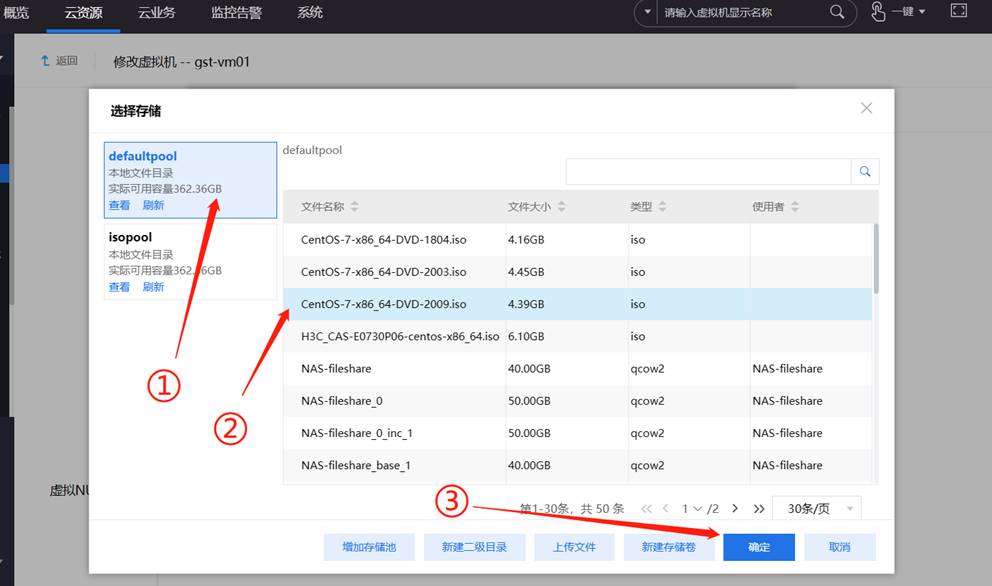Jump to last page double-arrow
Viewport: 992px width, 586px height.
(759, 509)
